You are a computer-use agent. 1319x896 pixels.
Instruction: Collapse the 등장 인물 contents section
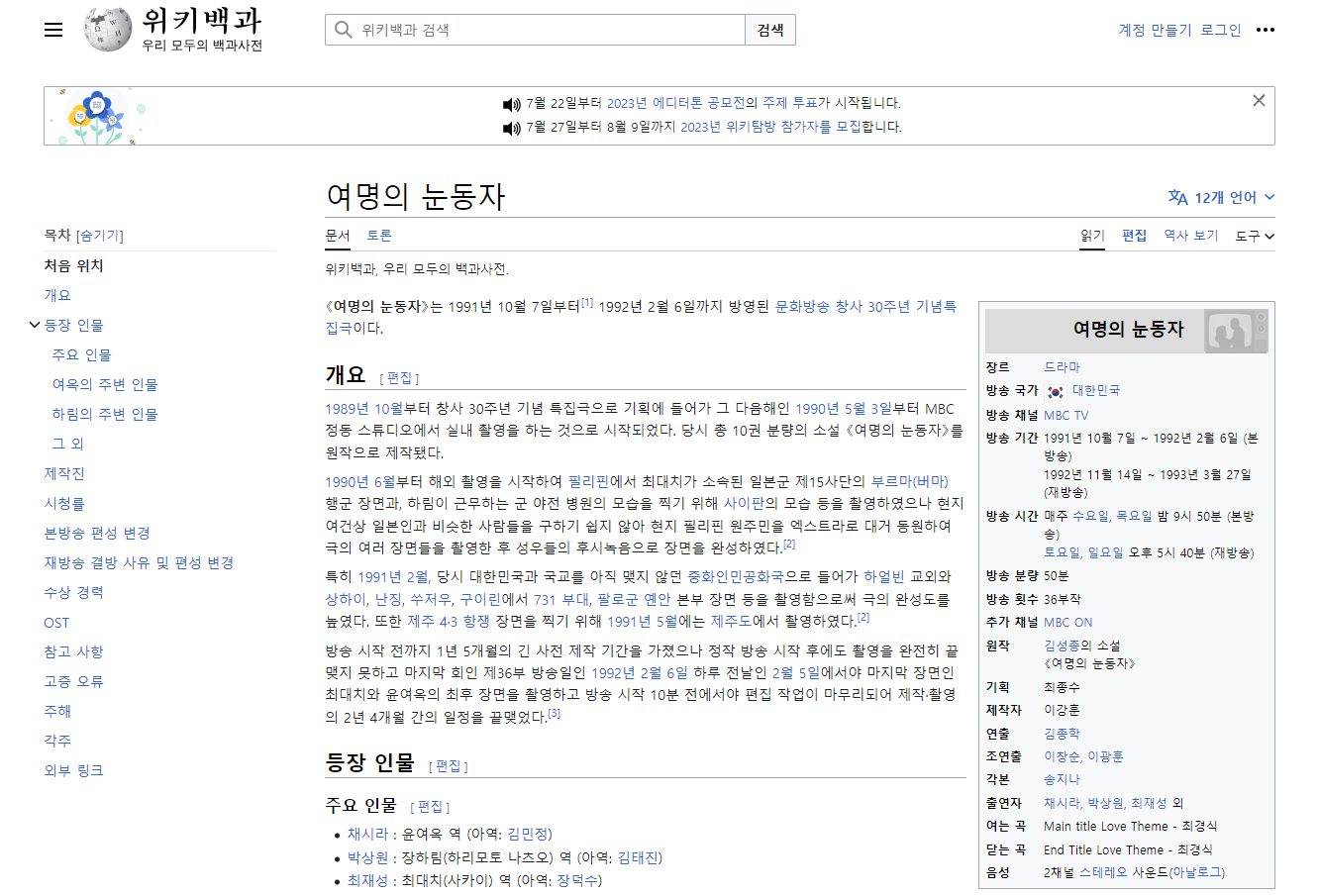[35, 325]
